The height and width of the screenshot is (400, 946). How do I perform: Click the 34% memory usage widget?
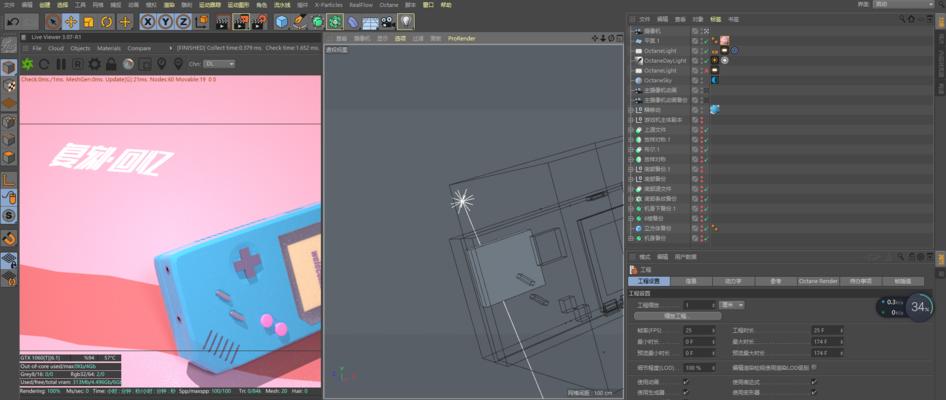[919, 307]
